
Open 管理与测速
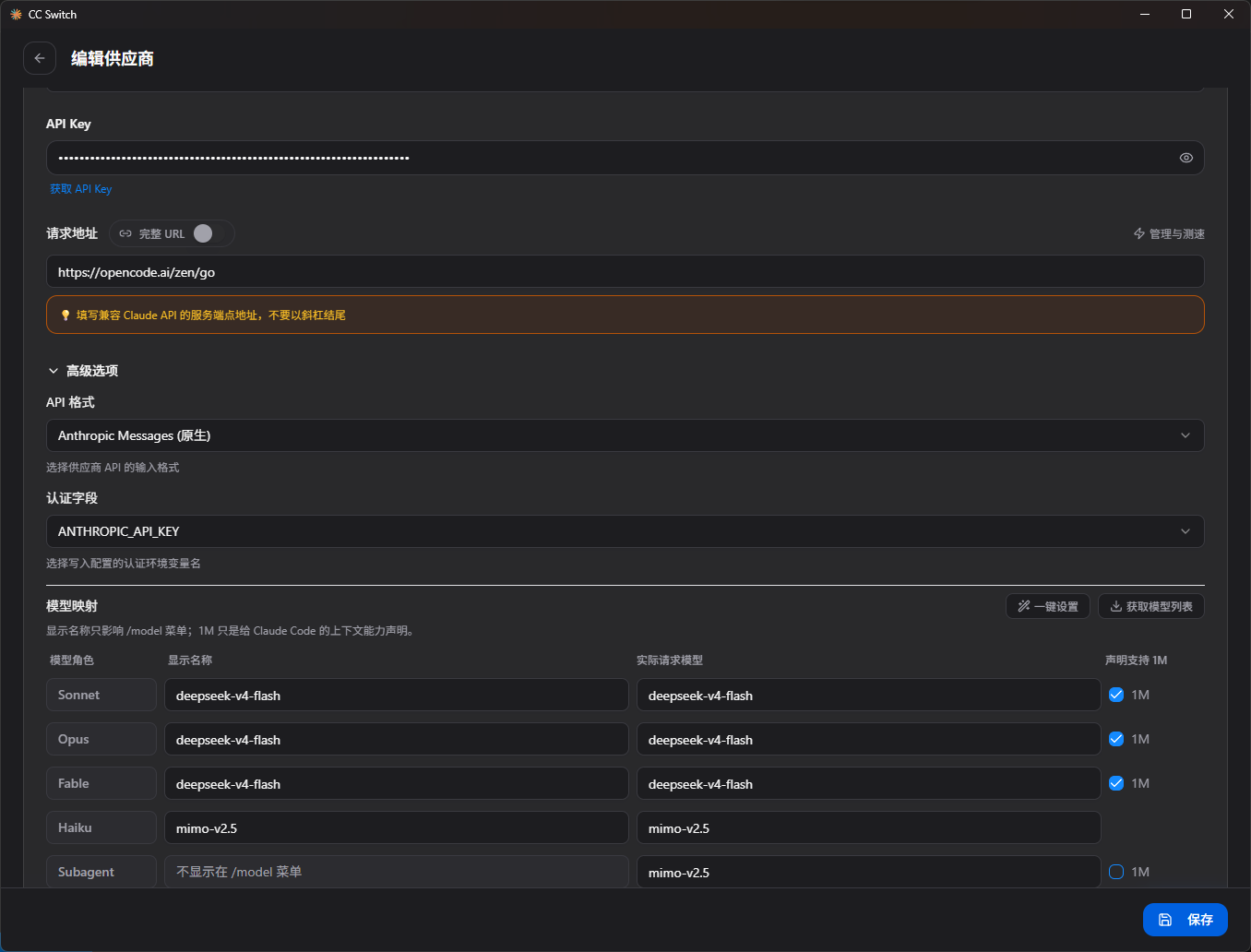pos(1169,233)
